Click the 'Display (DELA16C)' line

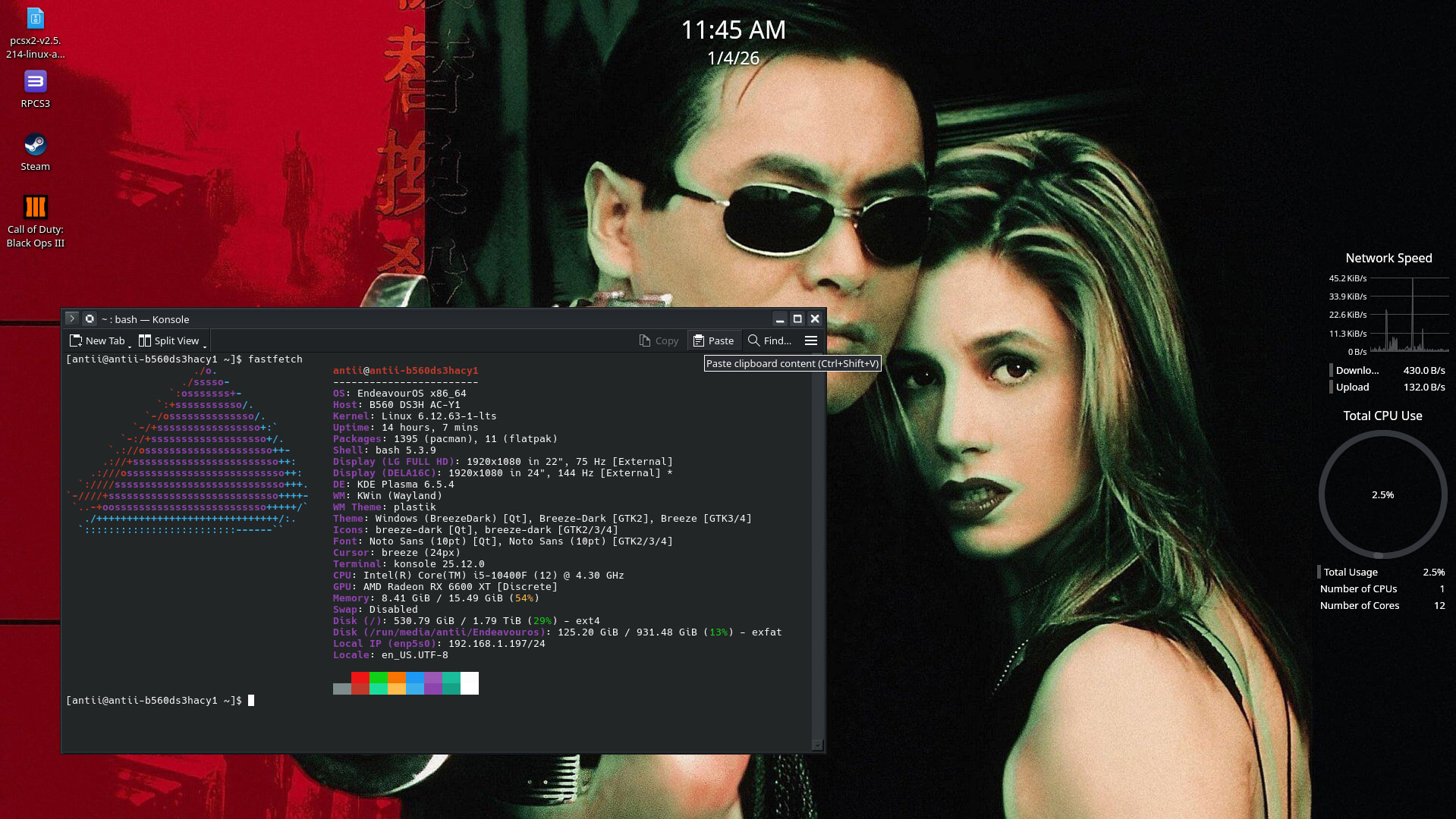[x=503, y=472]
